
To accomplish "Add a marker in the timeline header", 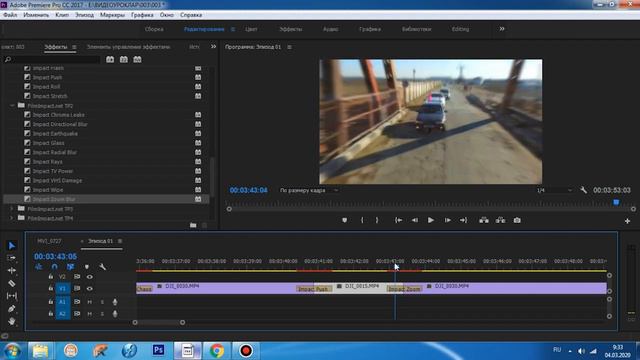I will (87, 267).
